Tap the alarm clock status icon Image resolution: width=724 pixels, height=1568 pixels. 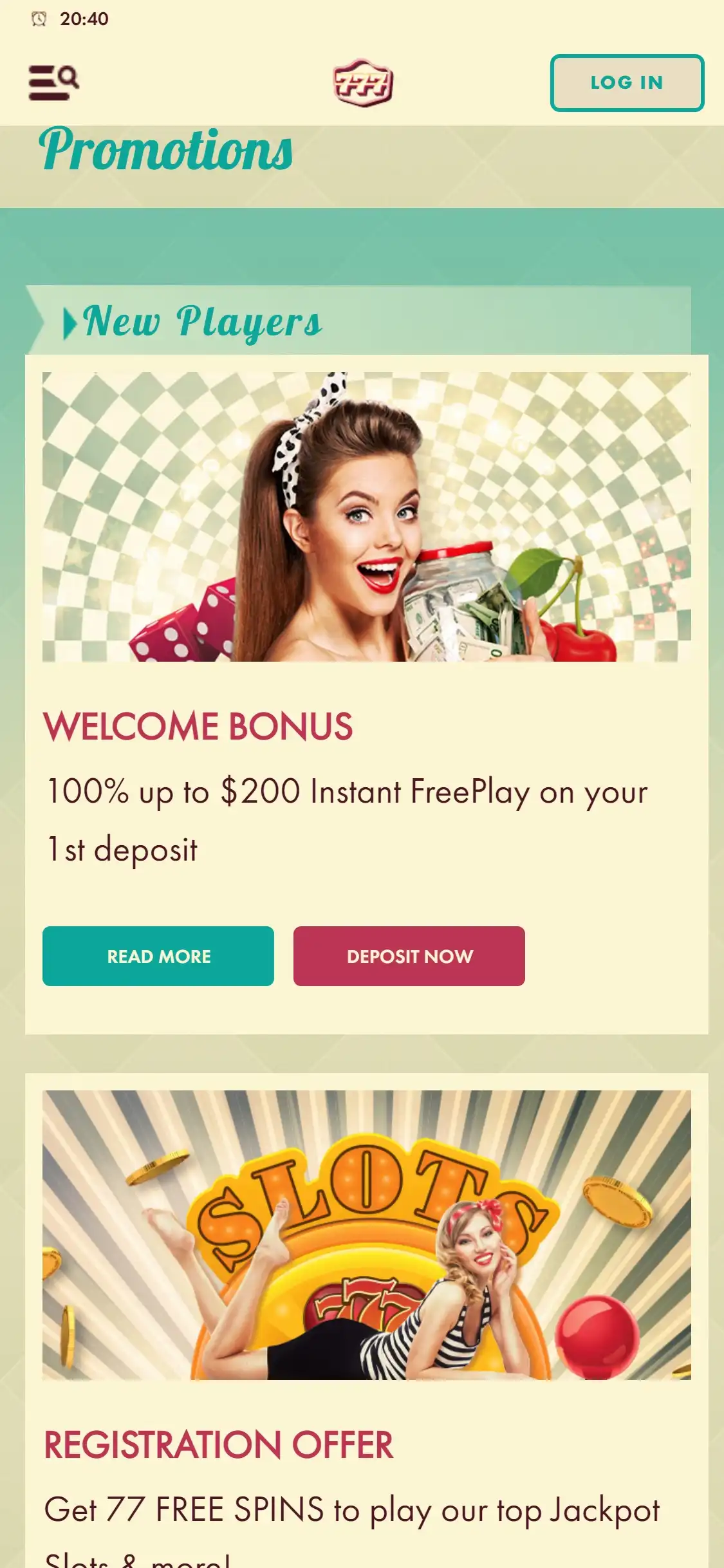pyautogui.click(x=39, y=19)
